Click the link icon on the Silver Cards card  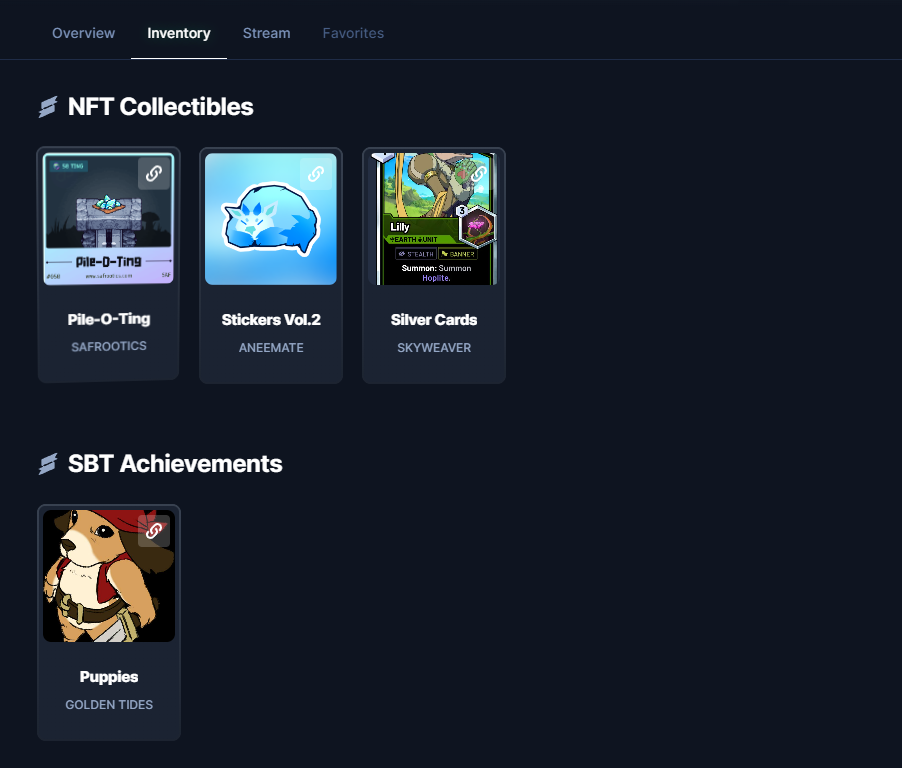[479, 174]
